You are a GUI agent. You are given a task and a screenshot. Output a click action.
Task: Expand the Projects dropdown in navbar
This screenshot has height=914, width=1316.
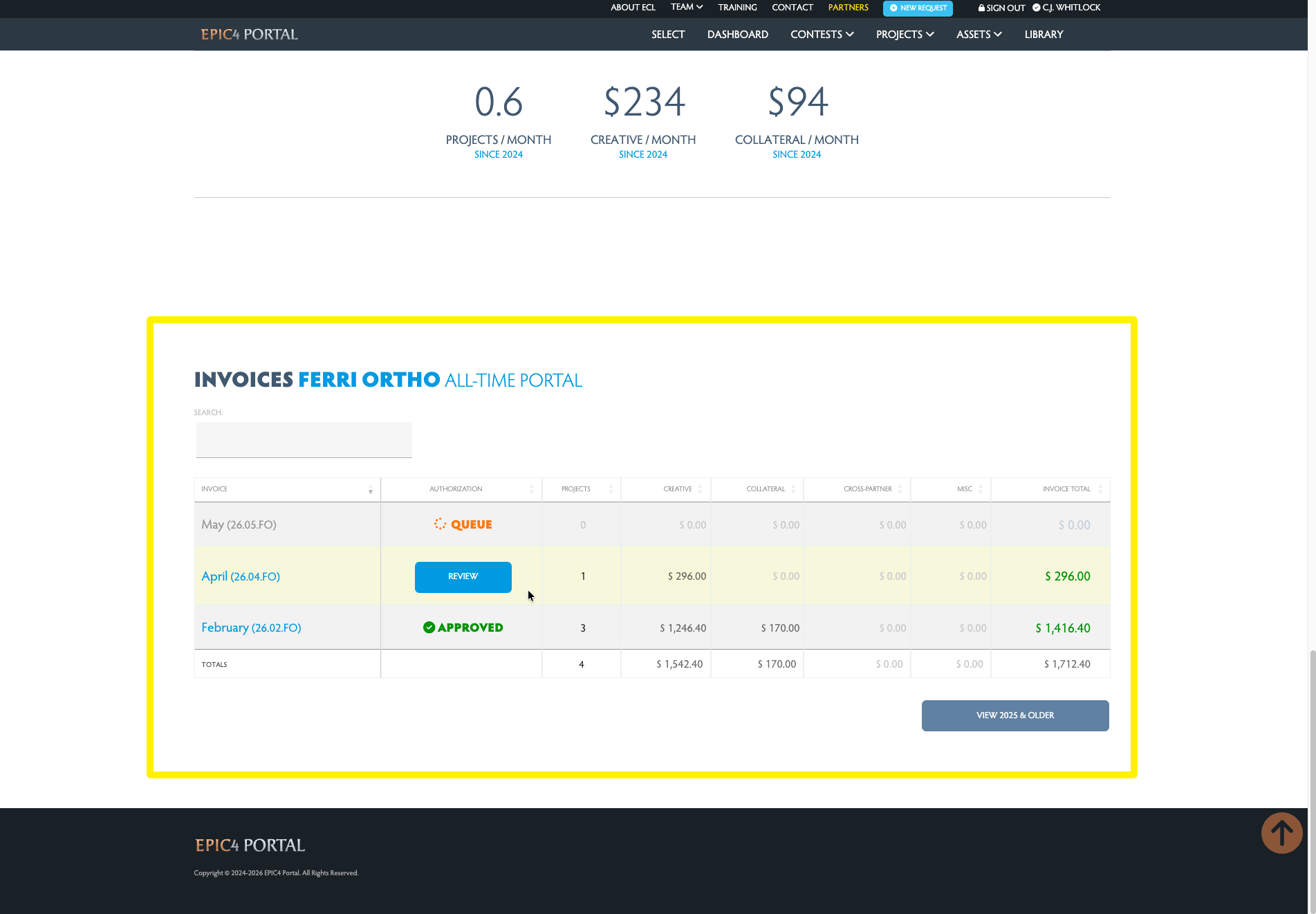pos(905,35)
